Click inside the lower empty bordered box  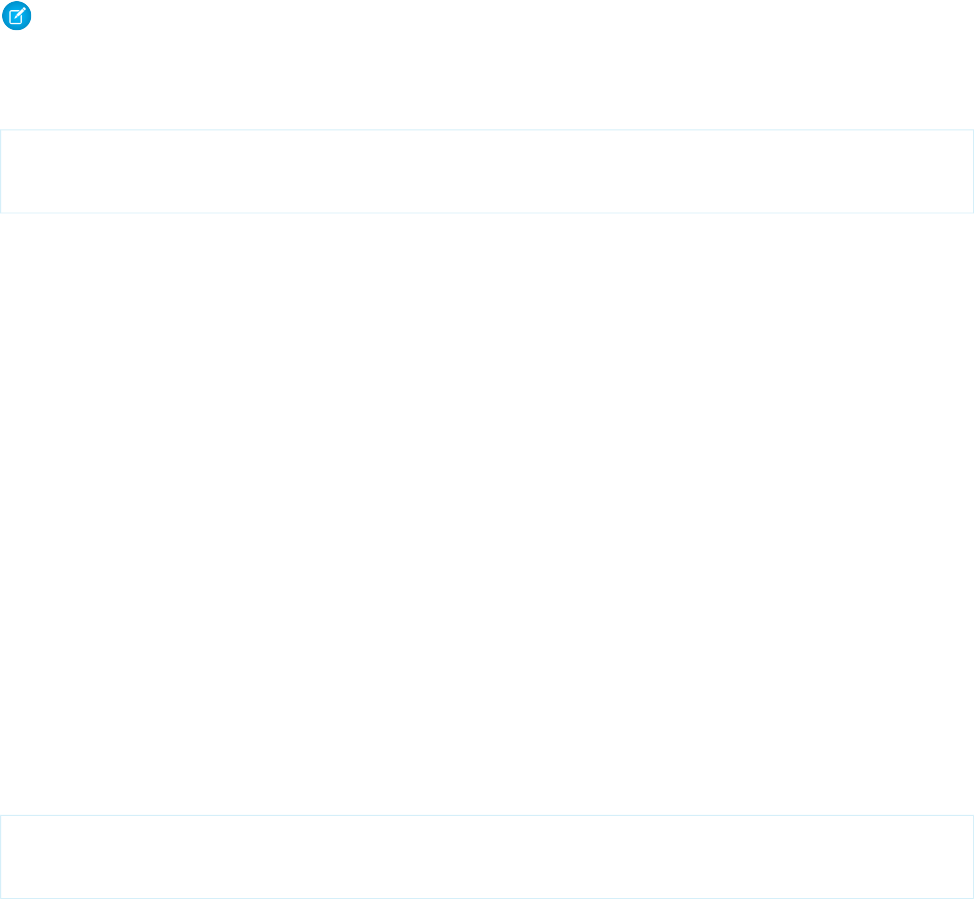point(487,857)
